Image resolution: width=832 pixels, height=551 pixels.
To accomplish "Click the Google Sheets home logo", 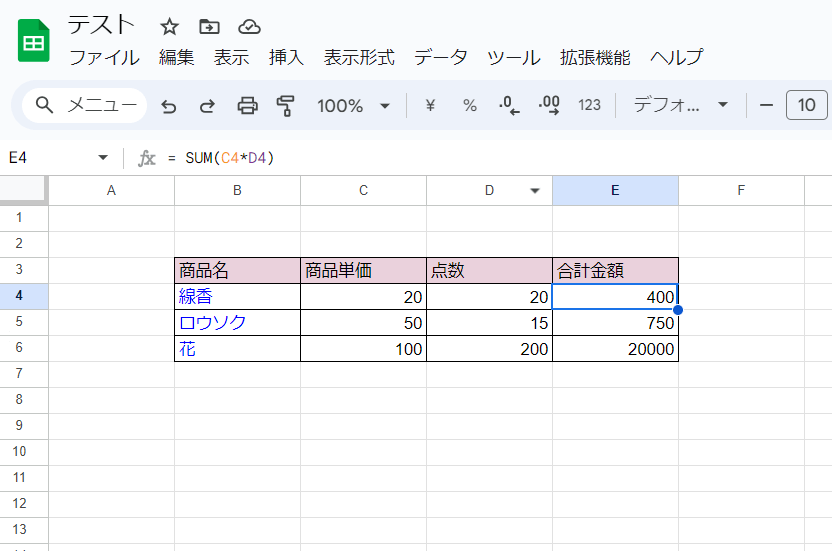I will coord(34,41).
